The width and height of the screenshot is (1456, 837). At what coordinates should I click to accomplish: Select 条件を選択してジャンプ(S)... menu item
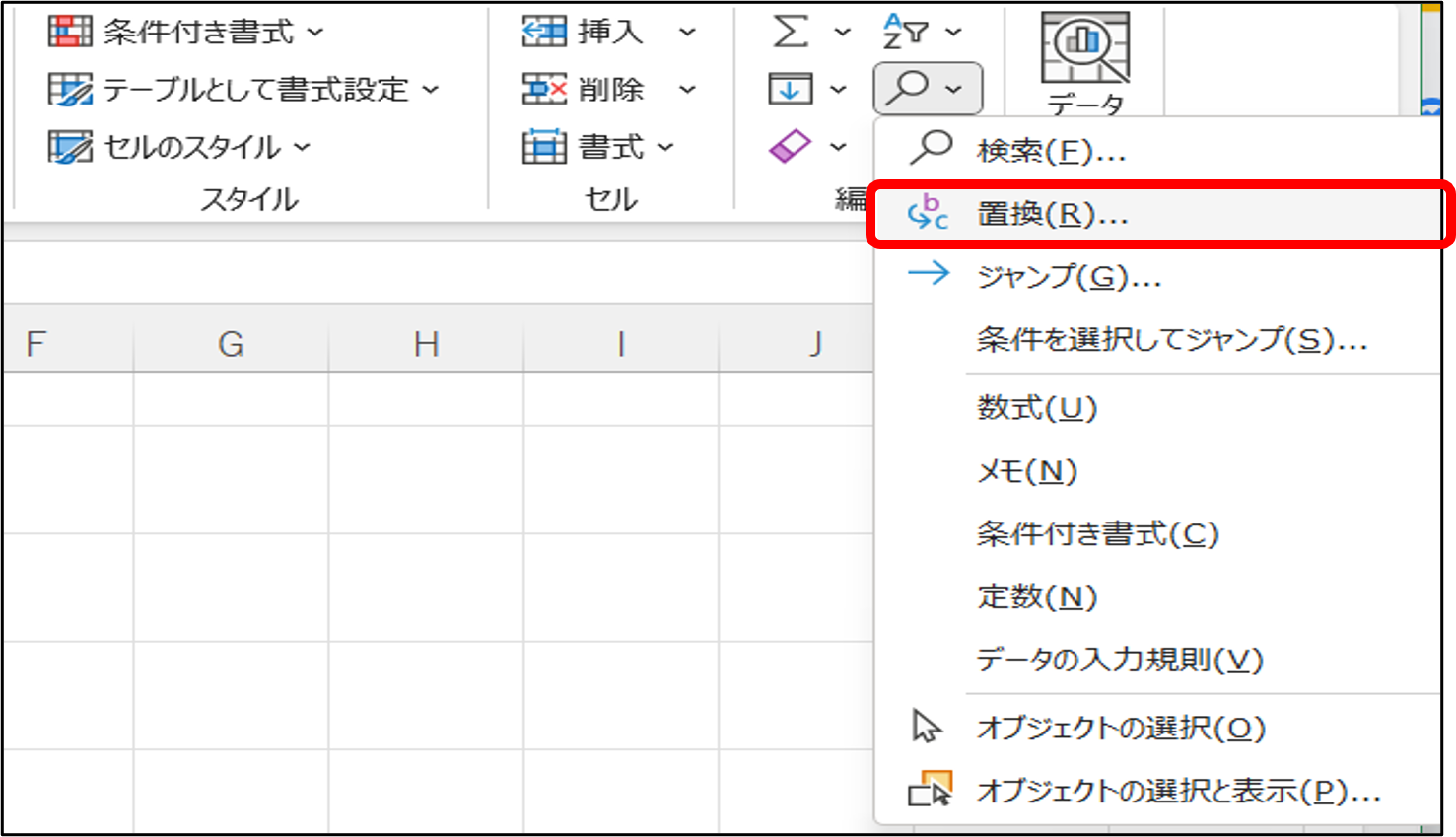click(x=1157, y=340)
